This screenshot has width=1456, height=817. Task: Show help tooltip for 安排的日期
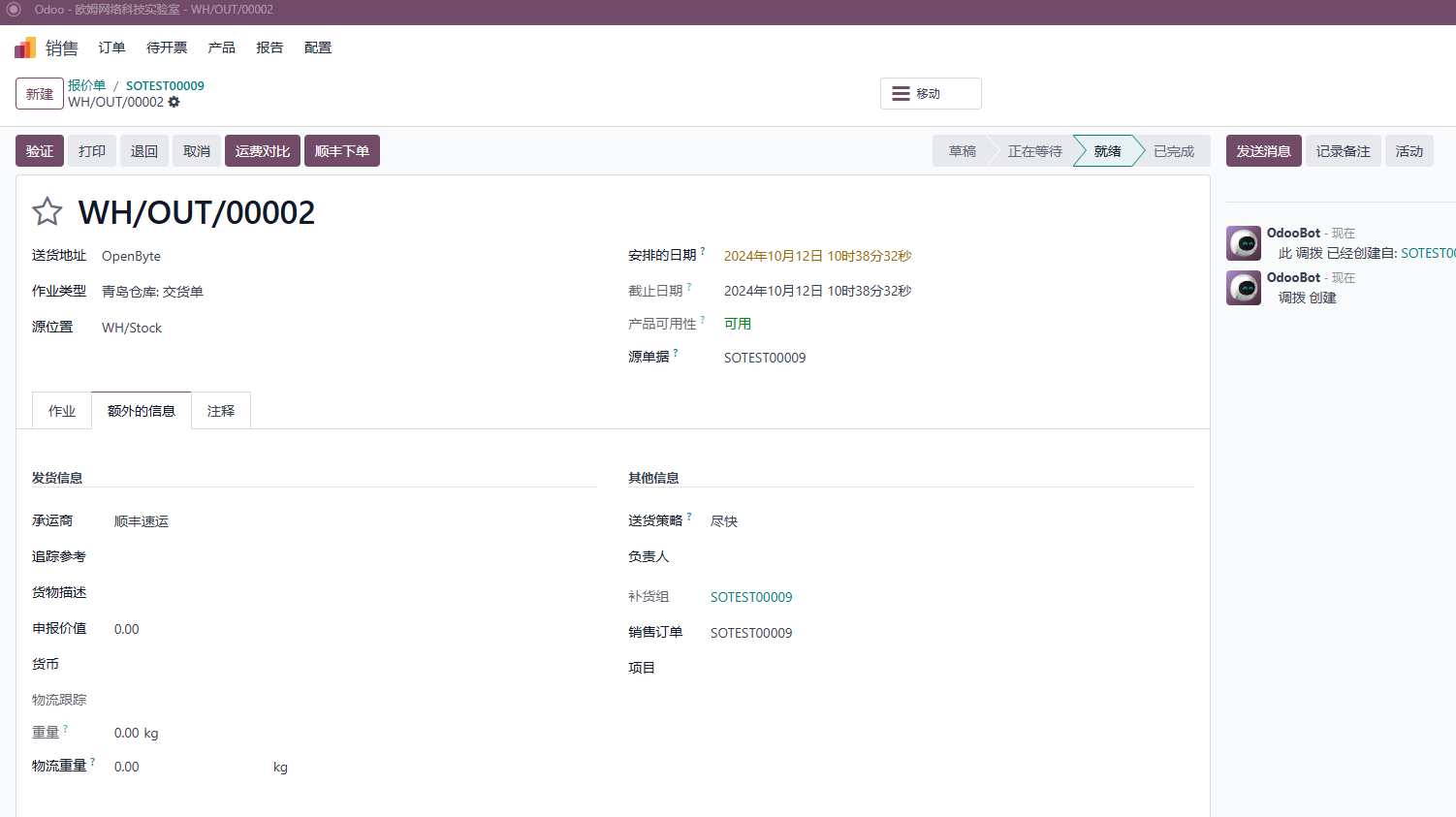[x=703, y=251]
